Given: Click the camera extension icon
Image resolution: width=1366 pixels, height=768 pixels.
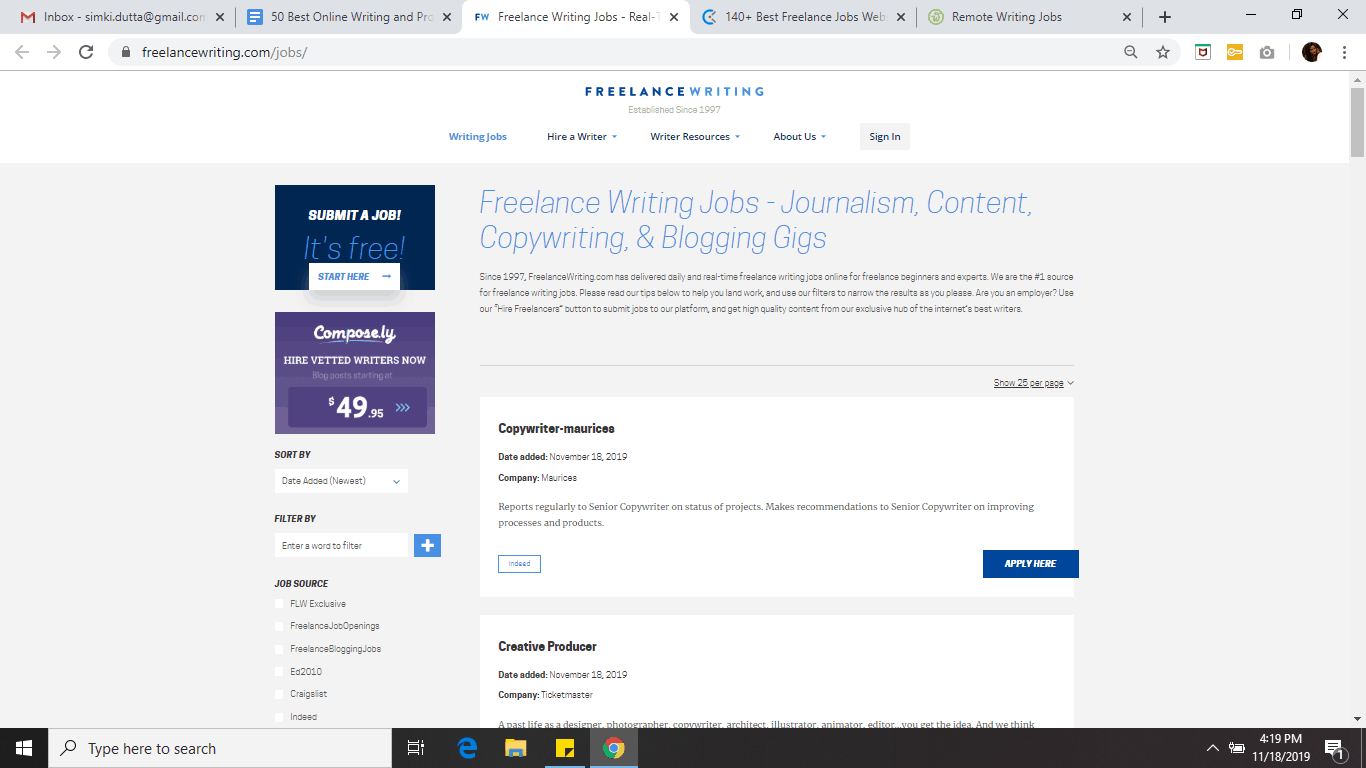Looking at the screenshot, I should tap(1267, 52).
